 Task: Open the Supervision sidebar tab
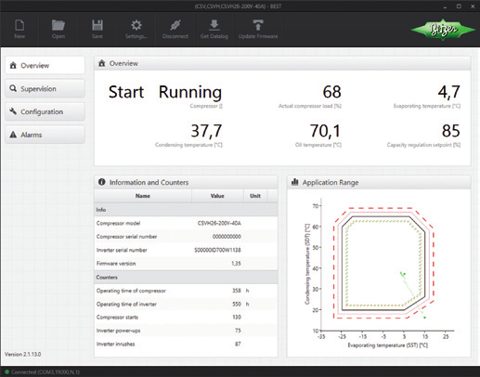tap(45, 89)
